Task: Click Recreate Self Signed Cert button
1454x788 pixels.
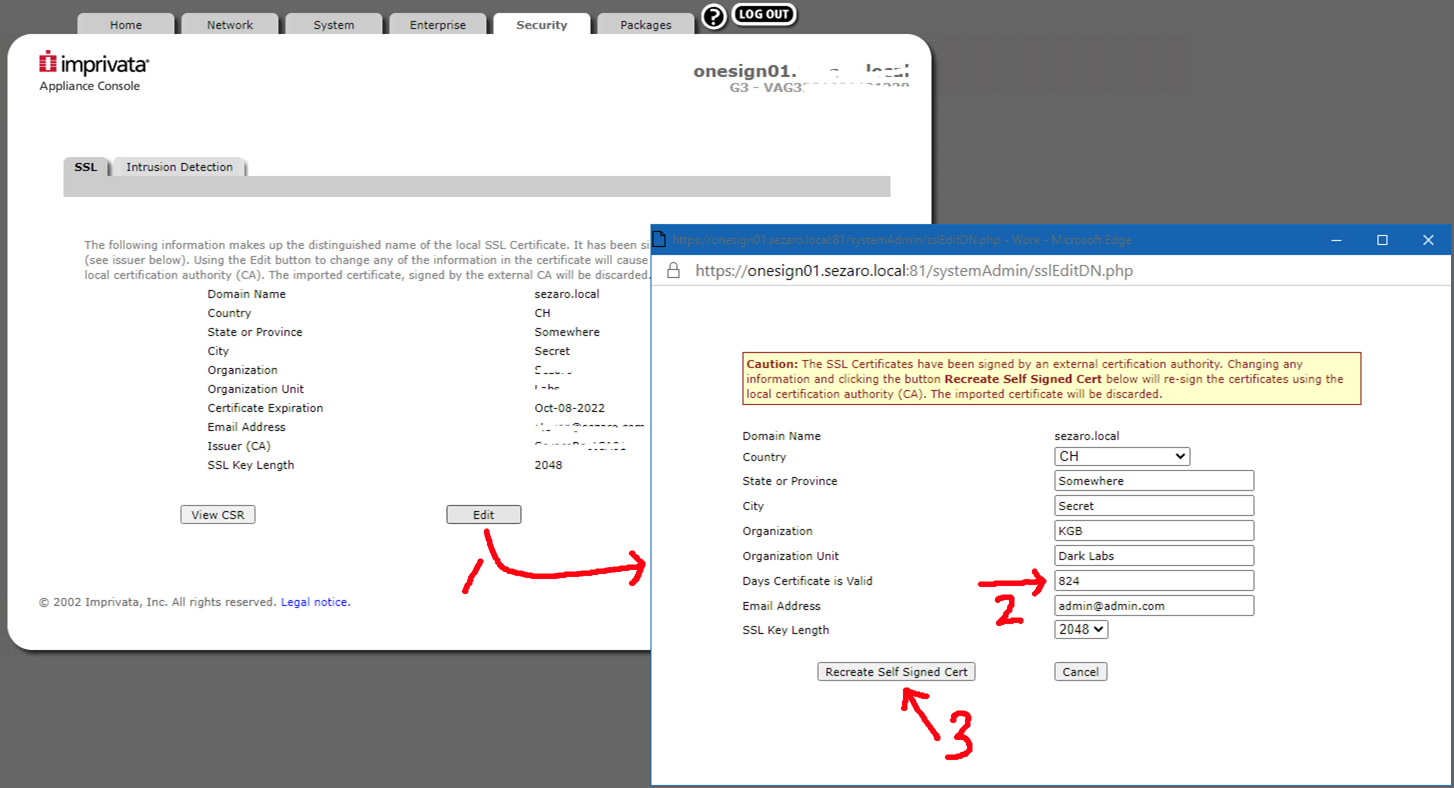Action: [896, 672]
